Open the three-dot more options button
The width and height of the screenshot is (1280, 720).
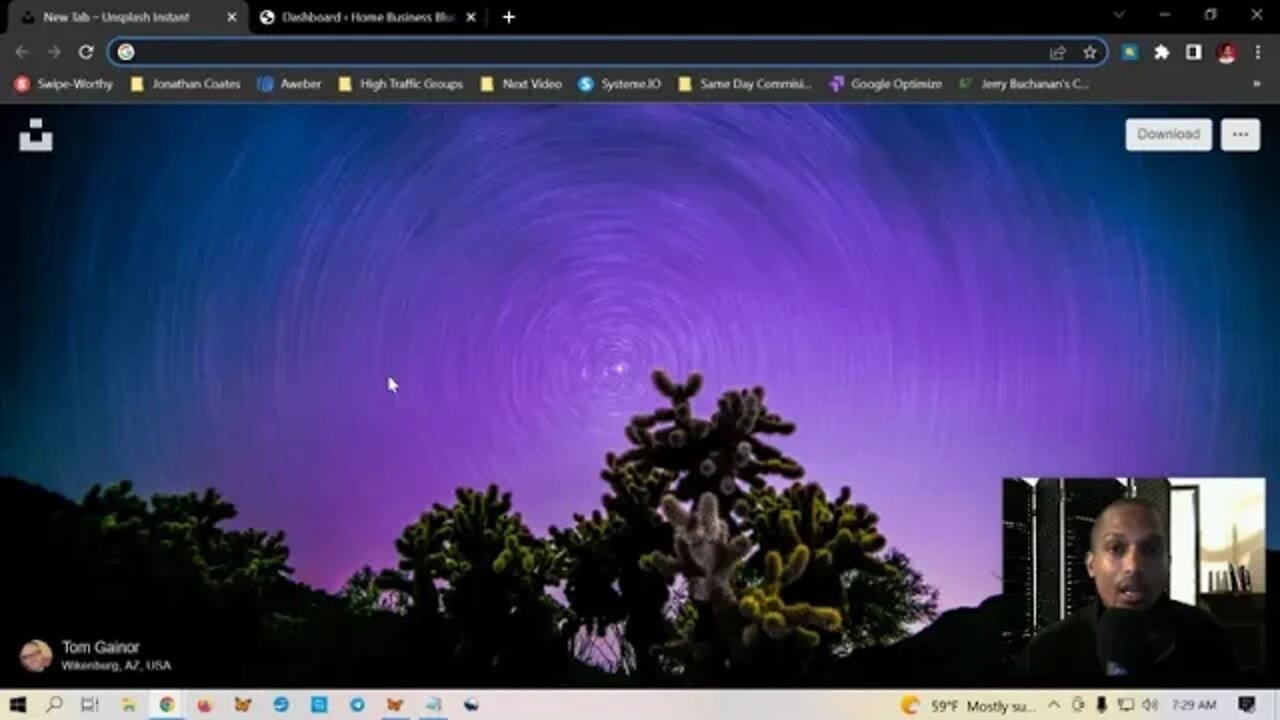[1240, 134]
